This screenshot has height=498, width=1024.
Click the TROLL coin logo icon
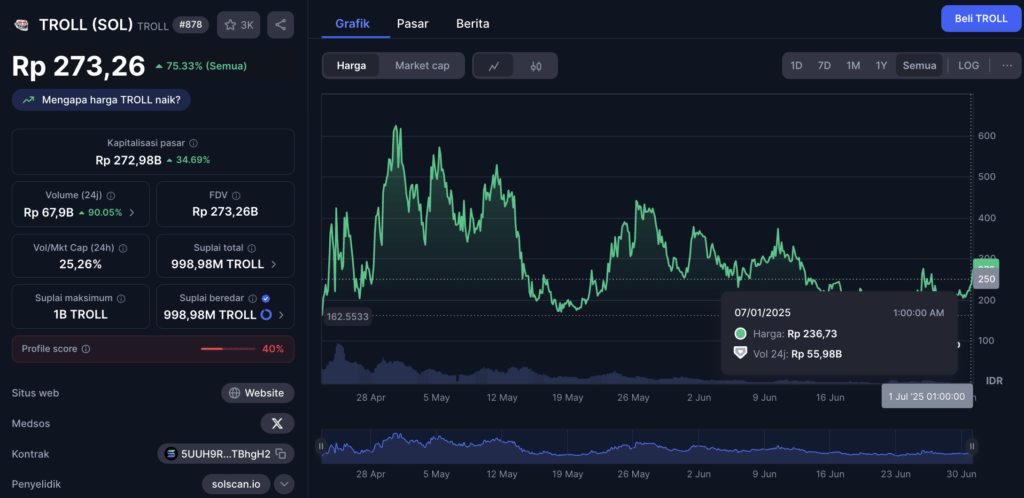(22, 25)
